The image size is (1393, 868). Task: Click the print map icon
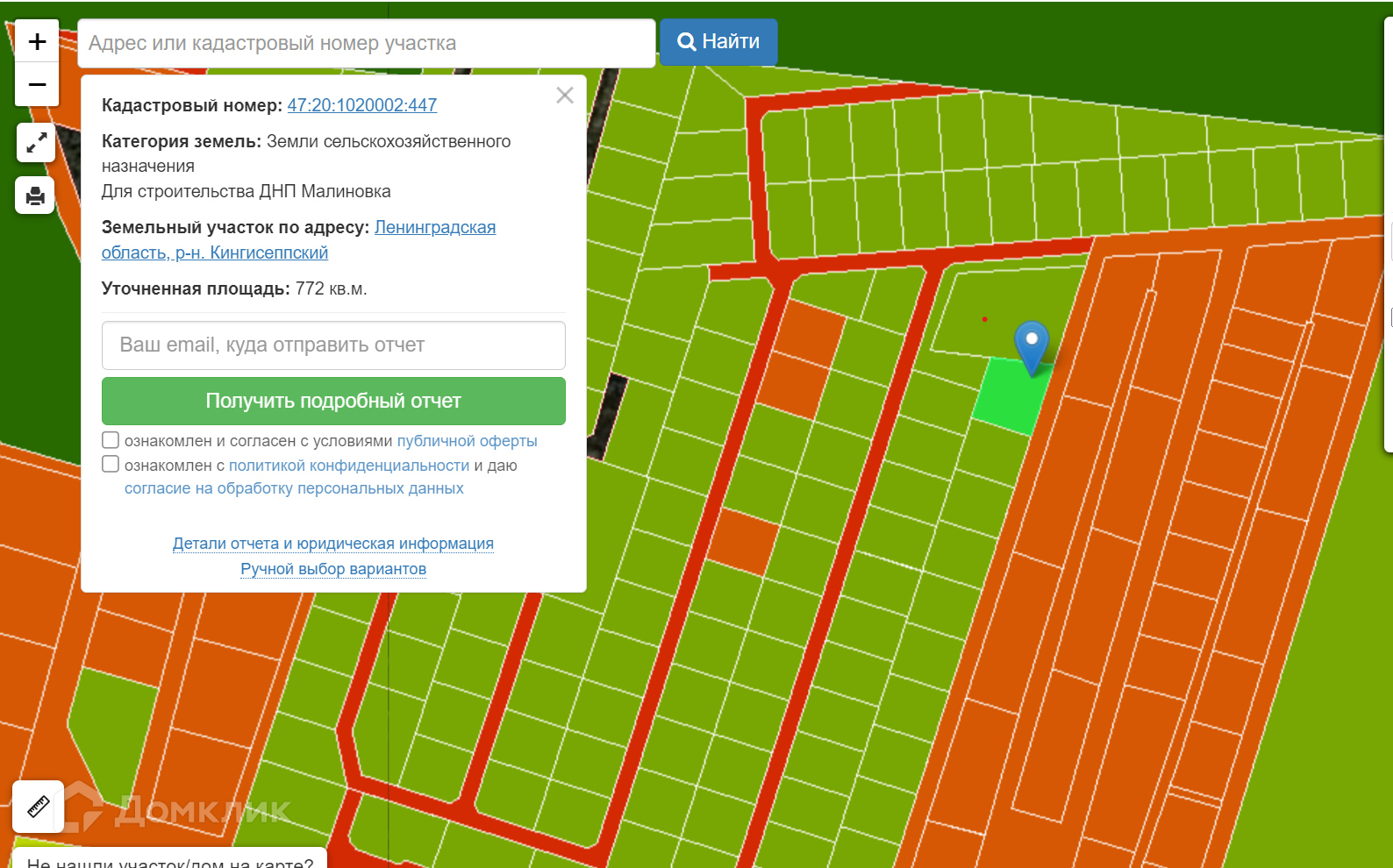pos(35,196)
